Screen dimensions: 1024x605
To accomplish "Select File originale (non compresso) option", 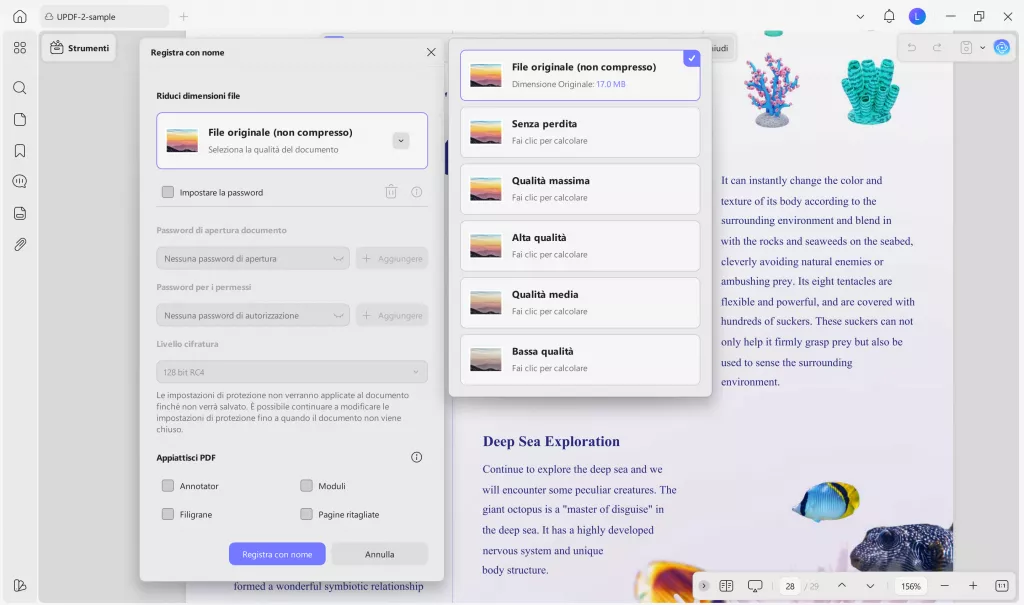I will [580, 75].
